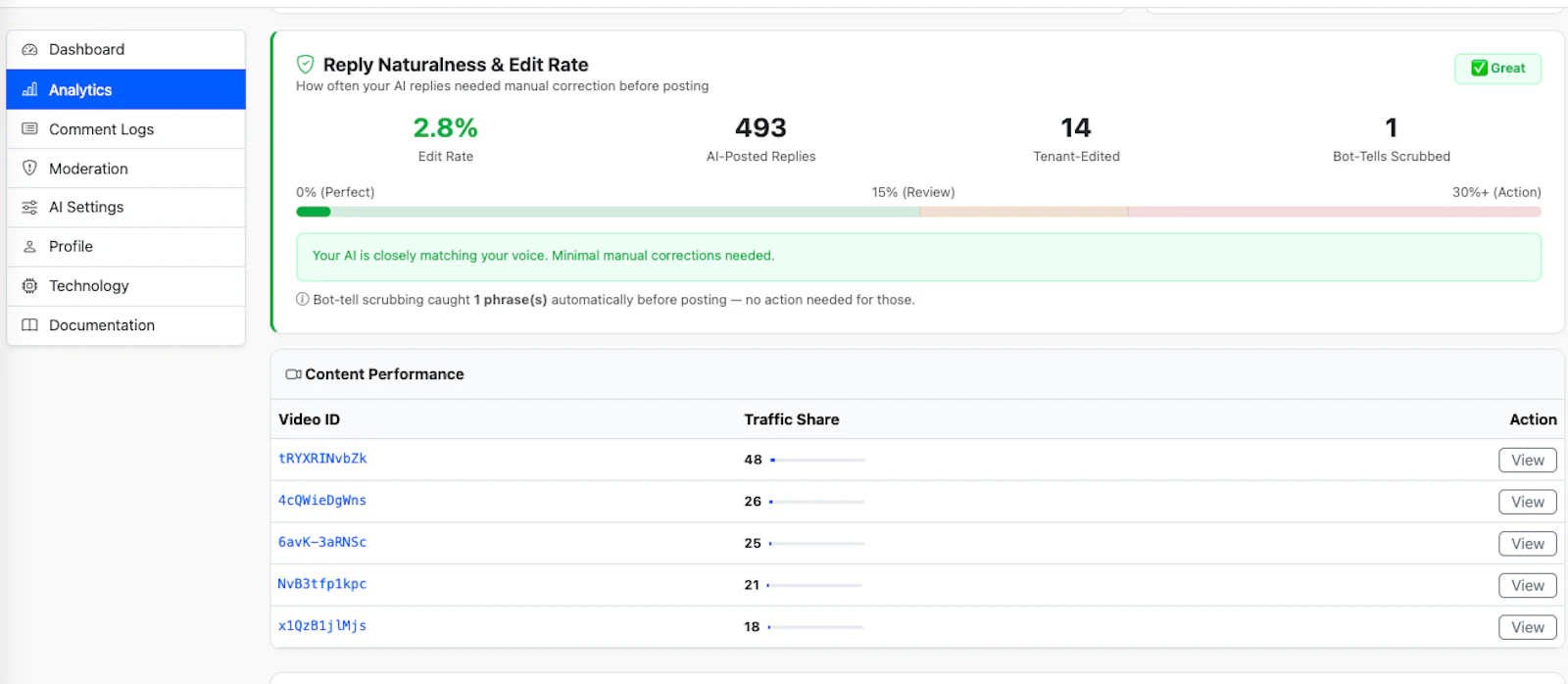The height and width of the screenshot is (684, 1568).
Task: Click the 493 AI-Posted Replies count
Action: click(x=760, y=128)
